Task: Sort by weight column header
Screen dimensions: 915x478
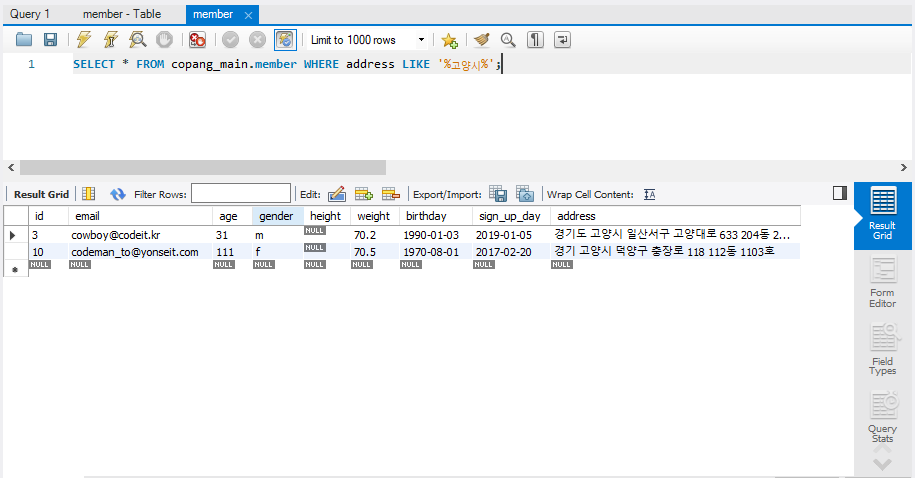Action: point(375,216)
